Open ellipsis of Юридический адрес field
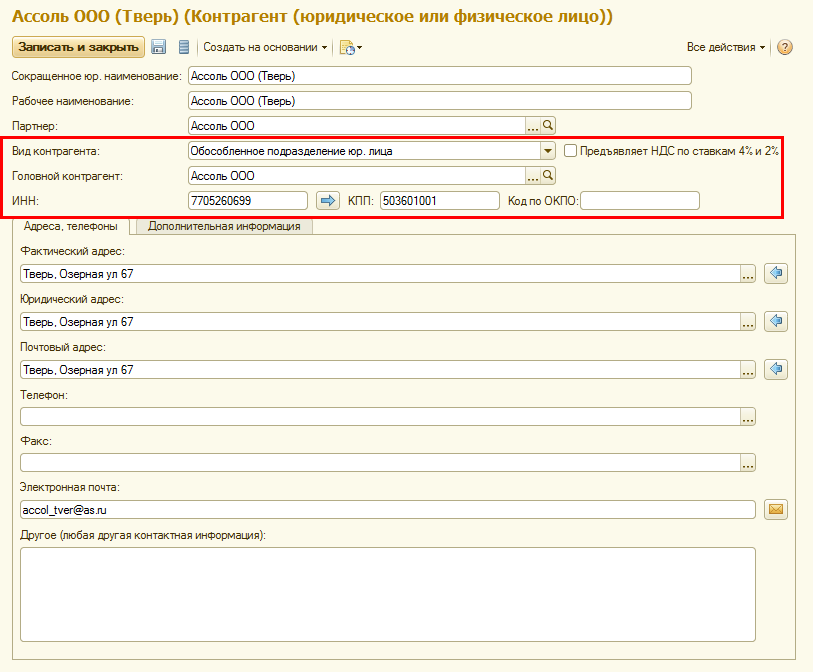The image size is (813, 672). (x=748, y=322)
